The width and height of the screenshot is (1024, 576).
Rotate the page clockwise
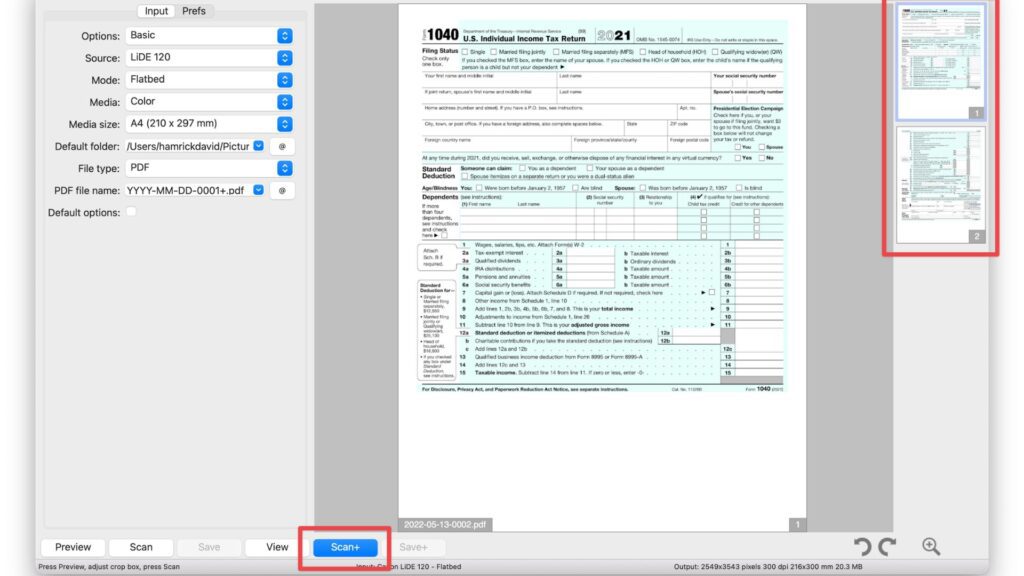887,546
